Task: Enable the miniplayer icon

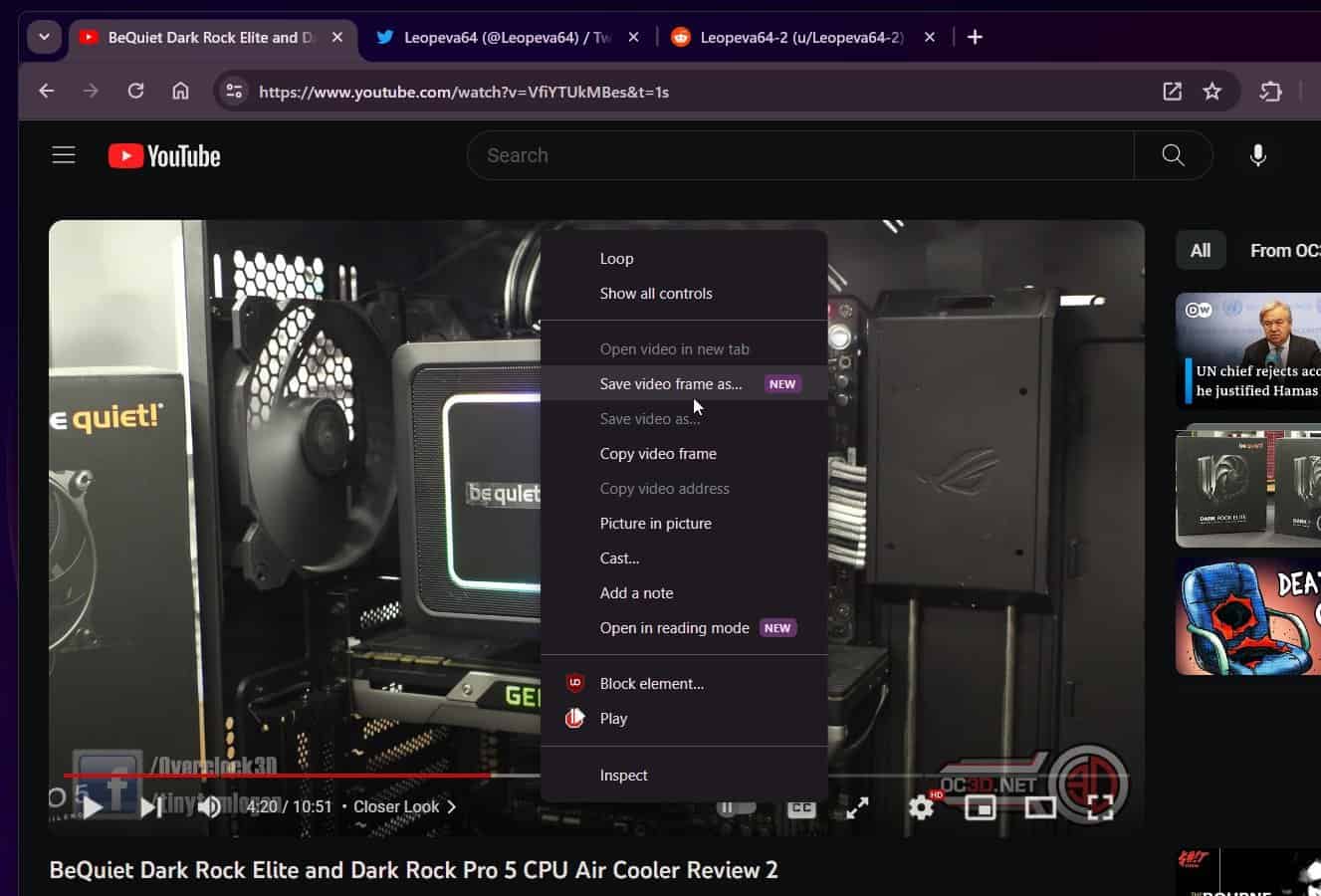Action: click(x=981, y=807)
